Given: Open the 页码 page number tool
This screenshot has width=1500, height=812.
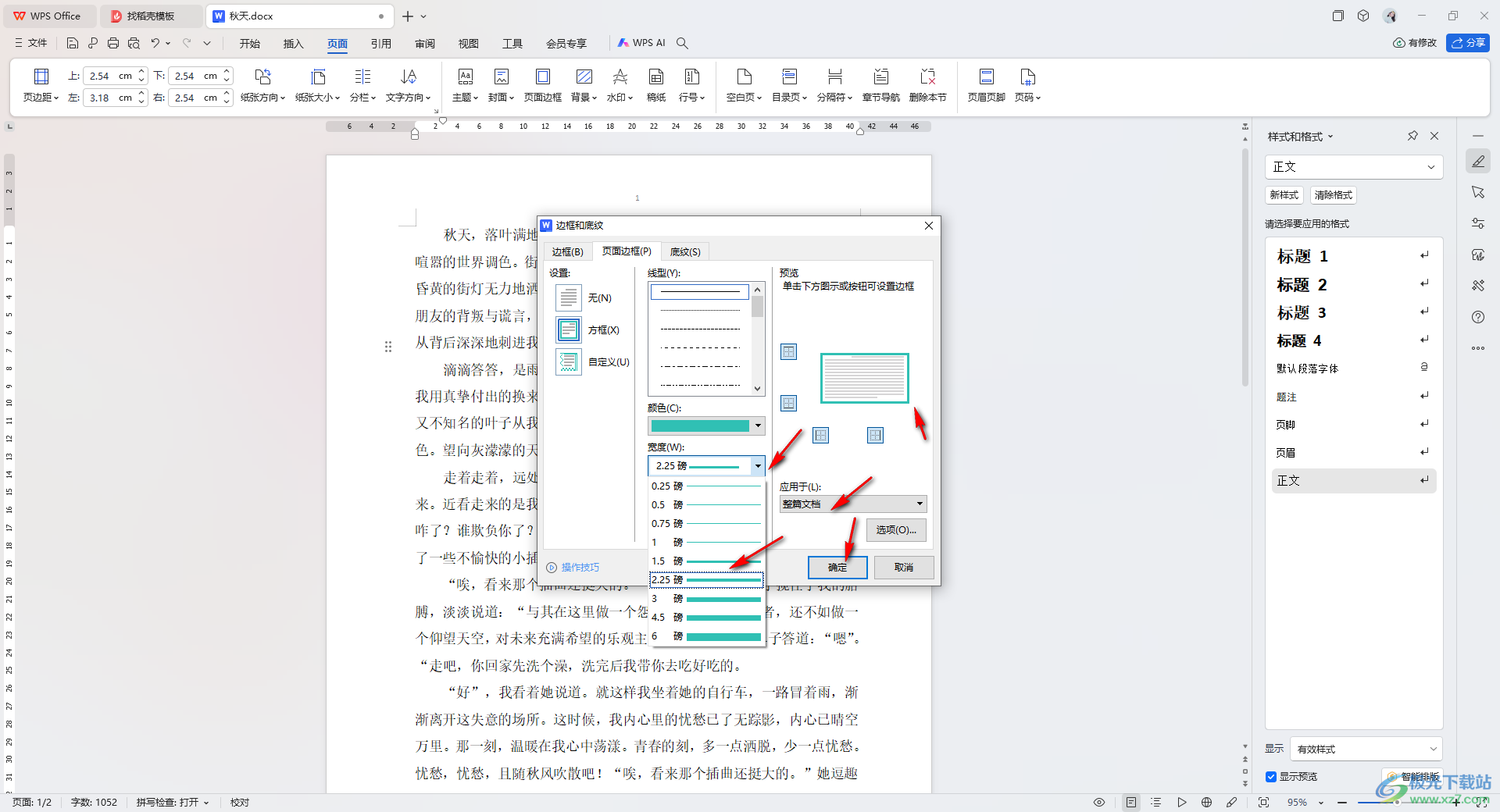Looking at the screenshot, I should click(1027, 85).
